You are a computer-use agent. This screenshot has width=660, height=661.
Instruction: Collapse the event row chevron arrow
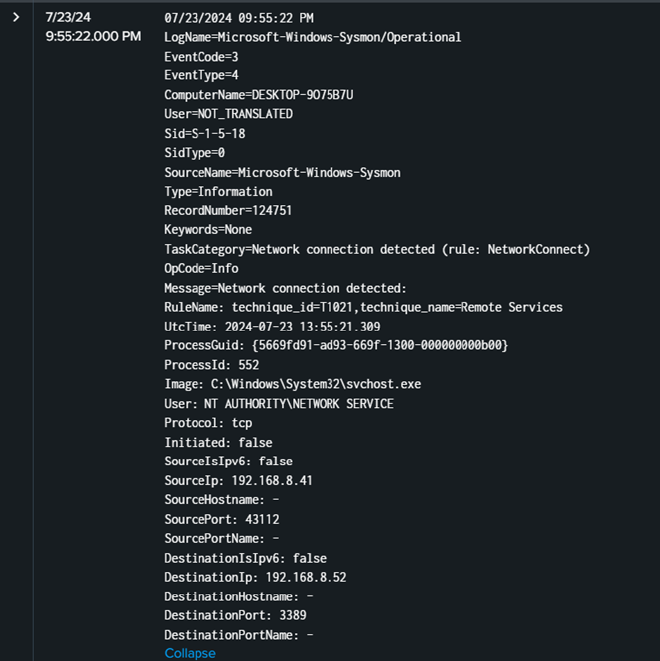pos(16,17)
